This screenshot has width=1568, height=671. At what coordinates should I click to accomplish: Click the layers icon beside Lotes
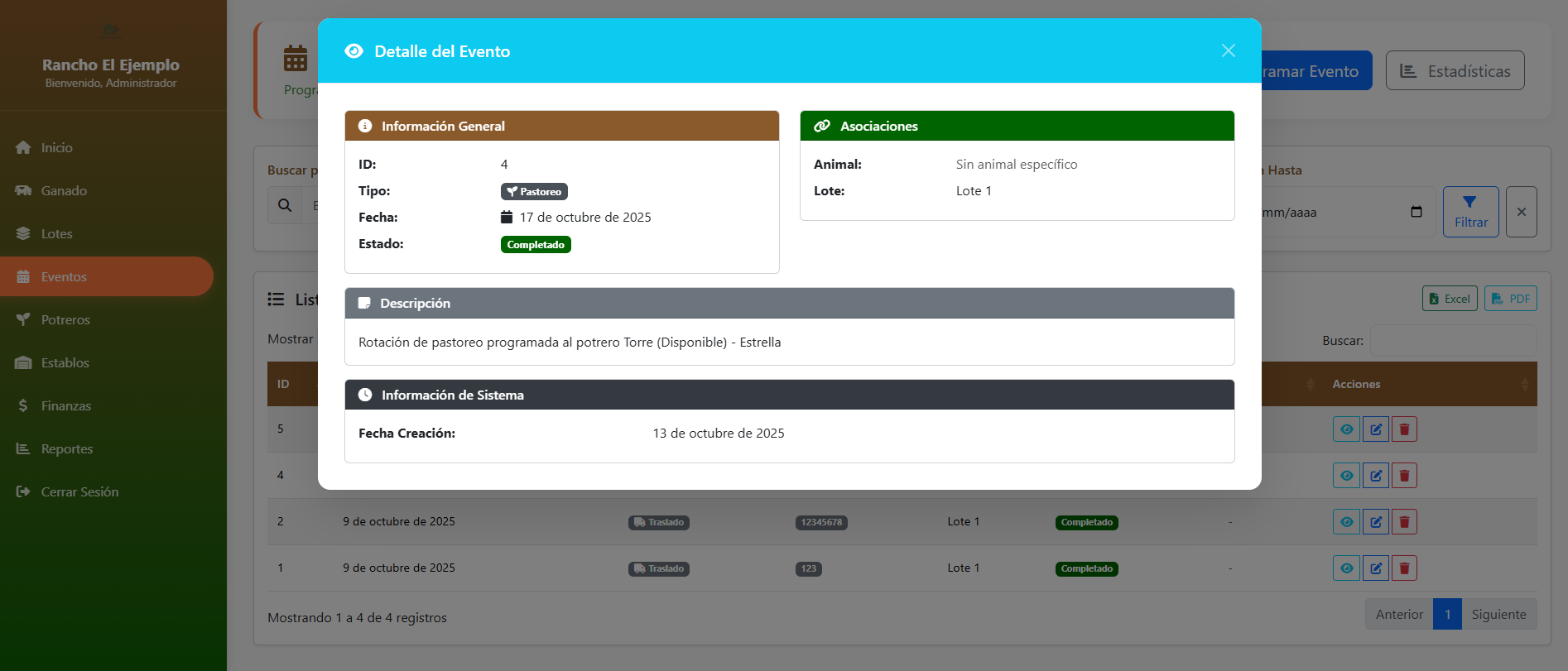click(23, 233)
